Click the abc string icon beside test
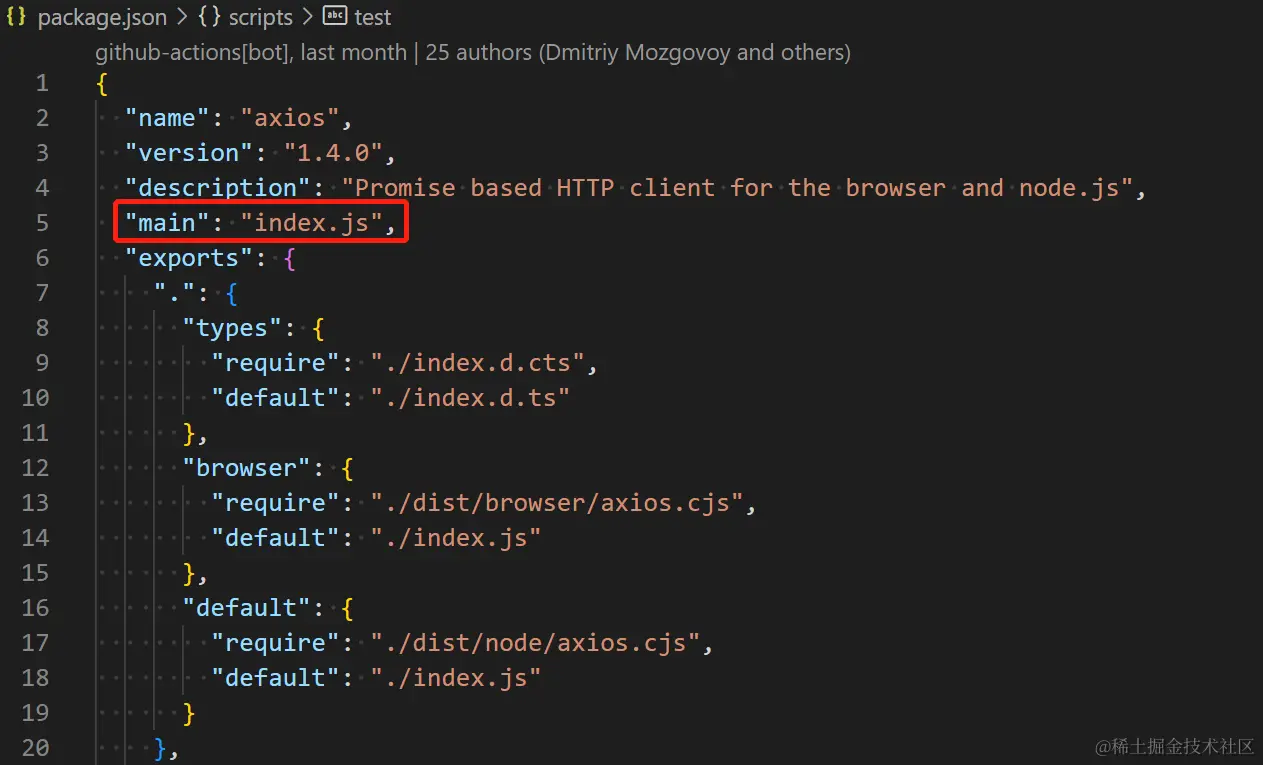Screen dimensions: 1263x765 [335, 17]
